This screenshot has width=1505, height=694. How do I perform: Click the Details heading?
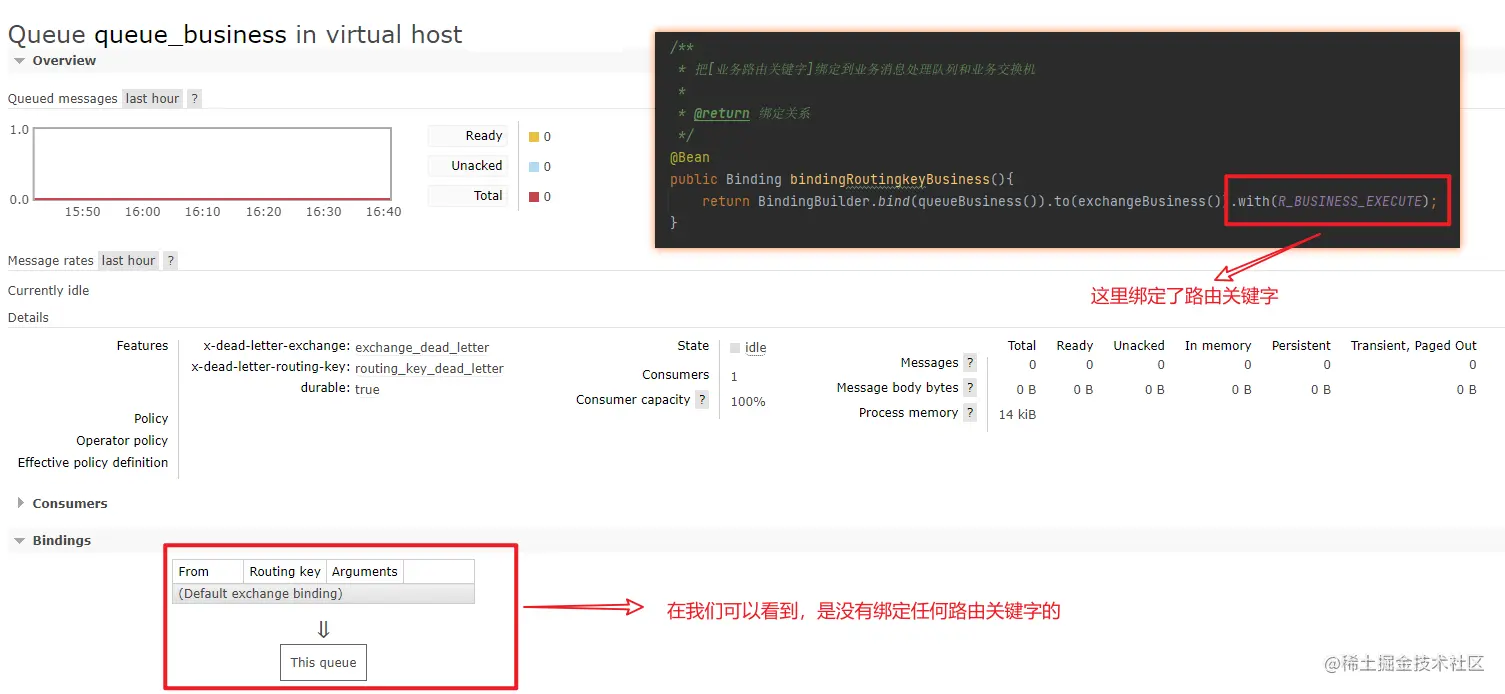28,318
